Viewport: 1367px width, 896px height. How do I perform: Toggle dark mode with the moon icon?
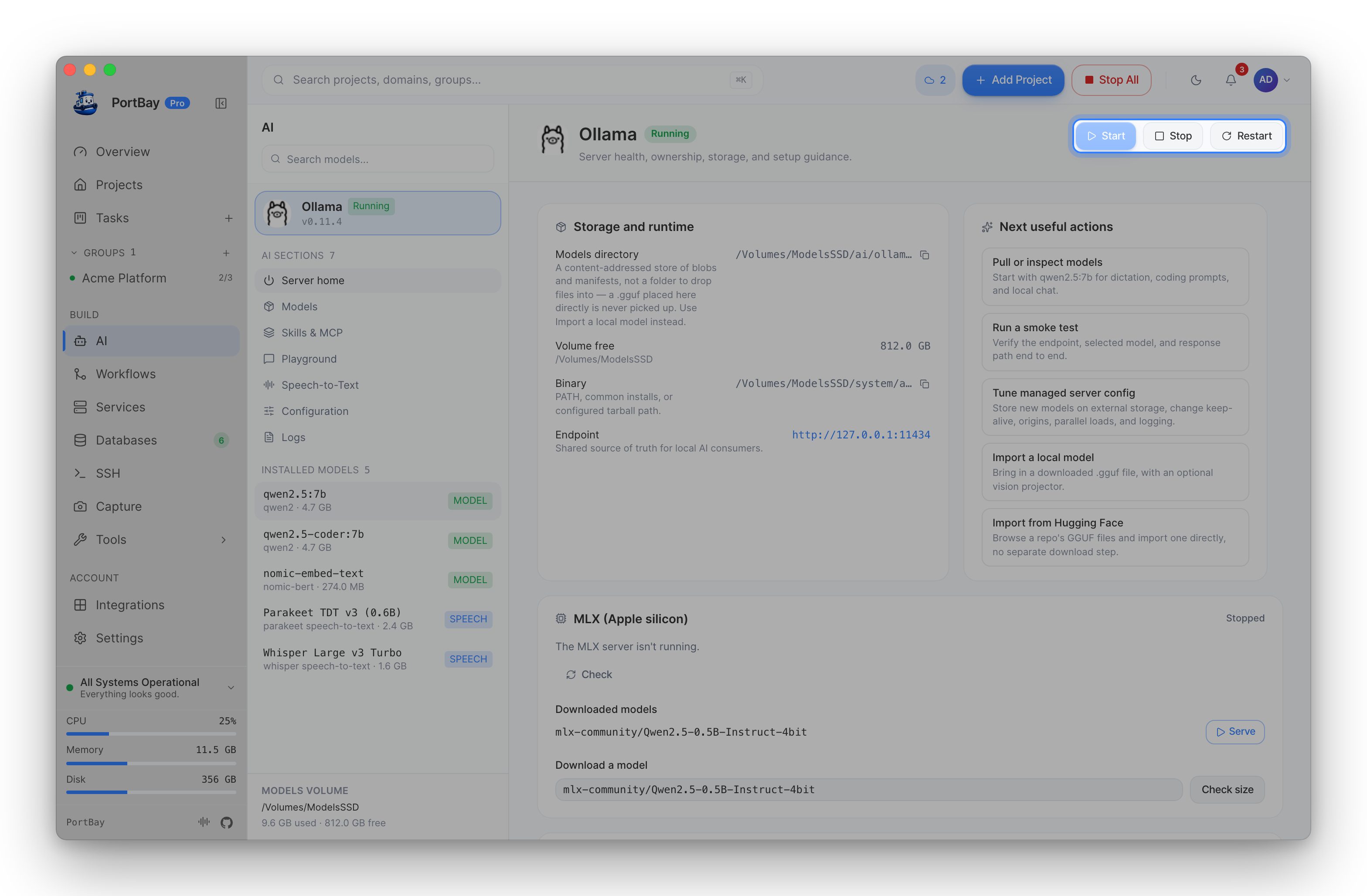pos(1196,80)
